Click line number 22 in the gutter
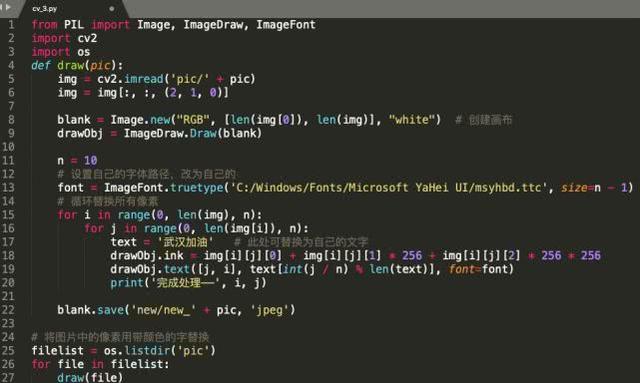Image resolution: width=640 pixels, height=383 pixels. point(8,310)
